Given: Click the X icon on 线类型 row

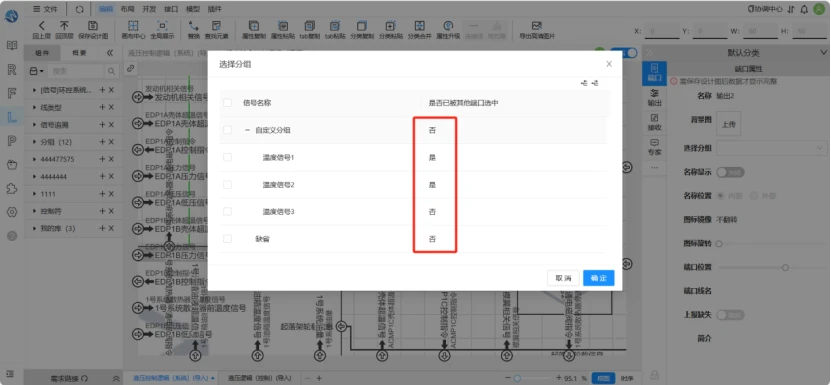Looking at the screenshot, I should click(x=111, y=107).
